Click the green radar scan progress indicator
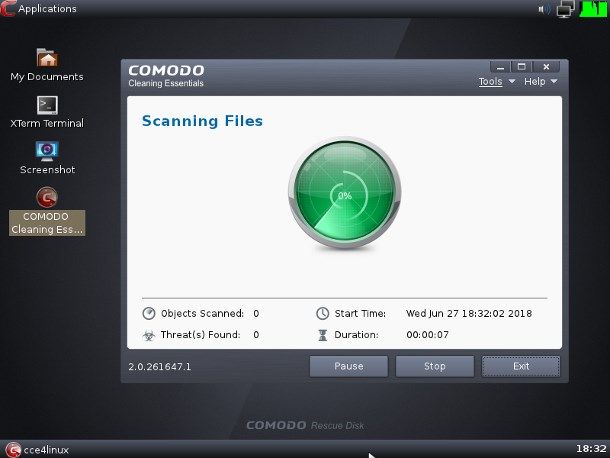610x458 pixels. coord(345,193)
